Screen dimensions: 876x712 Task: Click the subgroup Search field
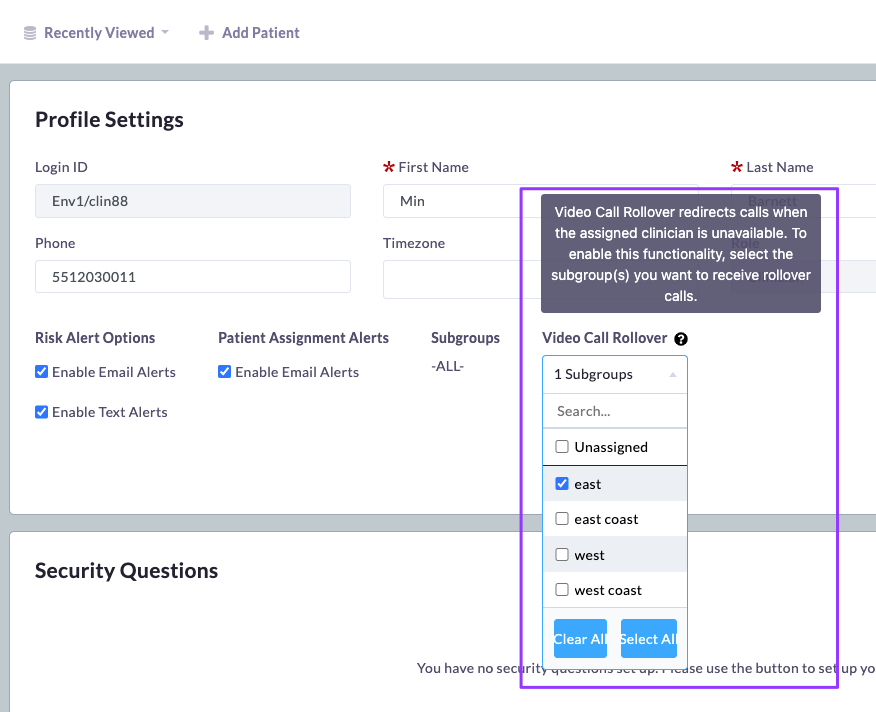[614, 411]
